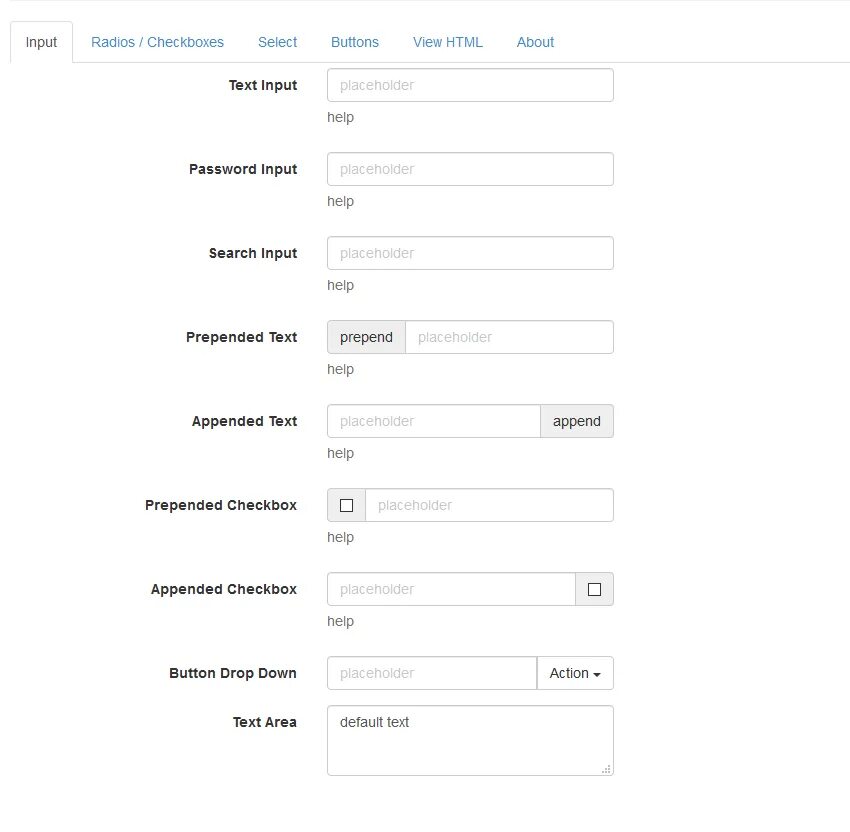Focus the Prepended Checkbox text field
The image size is (850, 832).
pos(489,506)
